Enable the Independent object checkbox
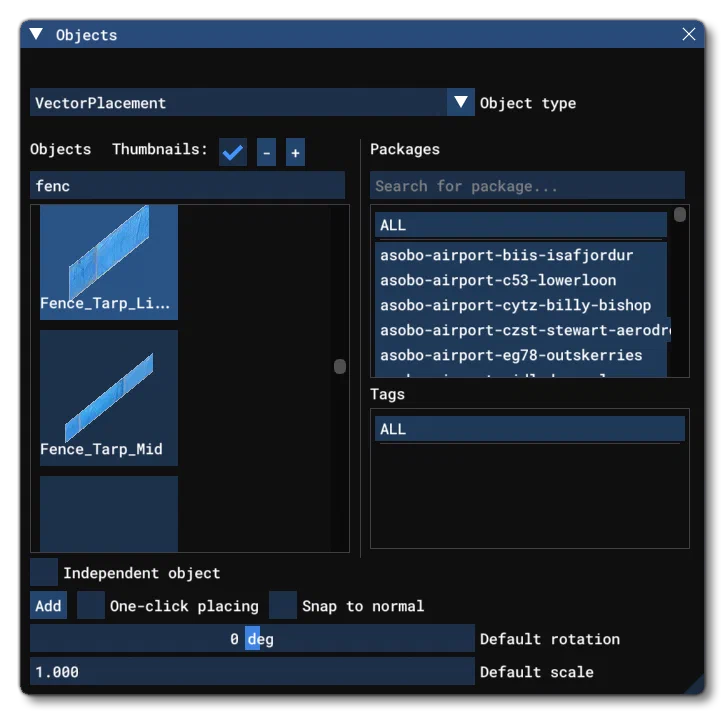Image resolution: width=725 pixels, height=715 pixels. (x=44, y=572)
